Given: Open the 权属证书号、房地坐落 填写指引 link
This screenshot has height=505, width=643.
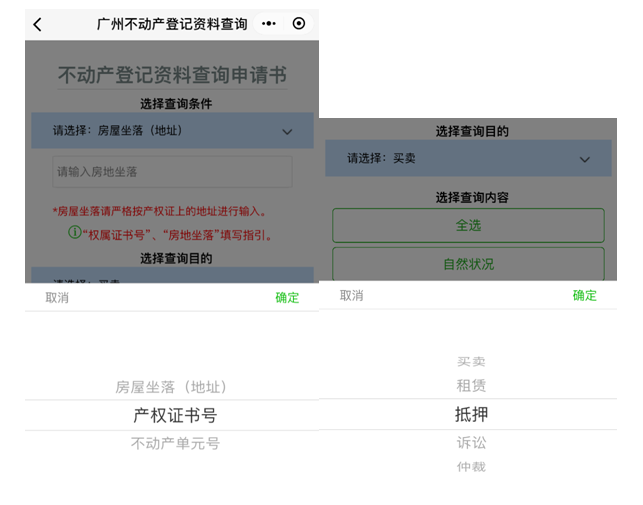Looking at the screenshot, I should [179, 234].
